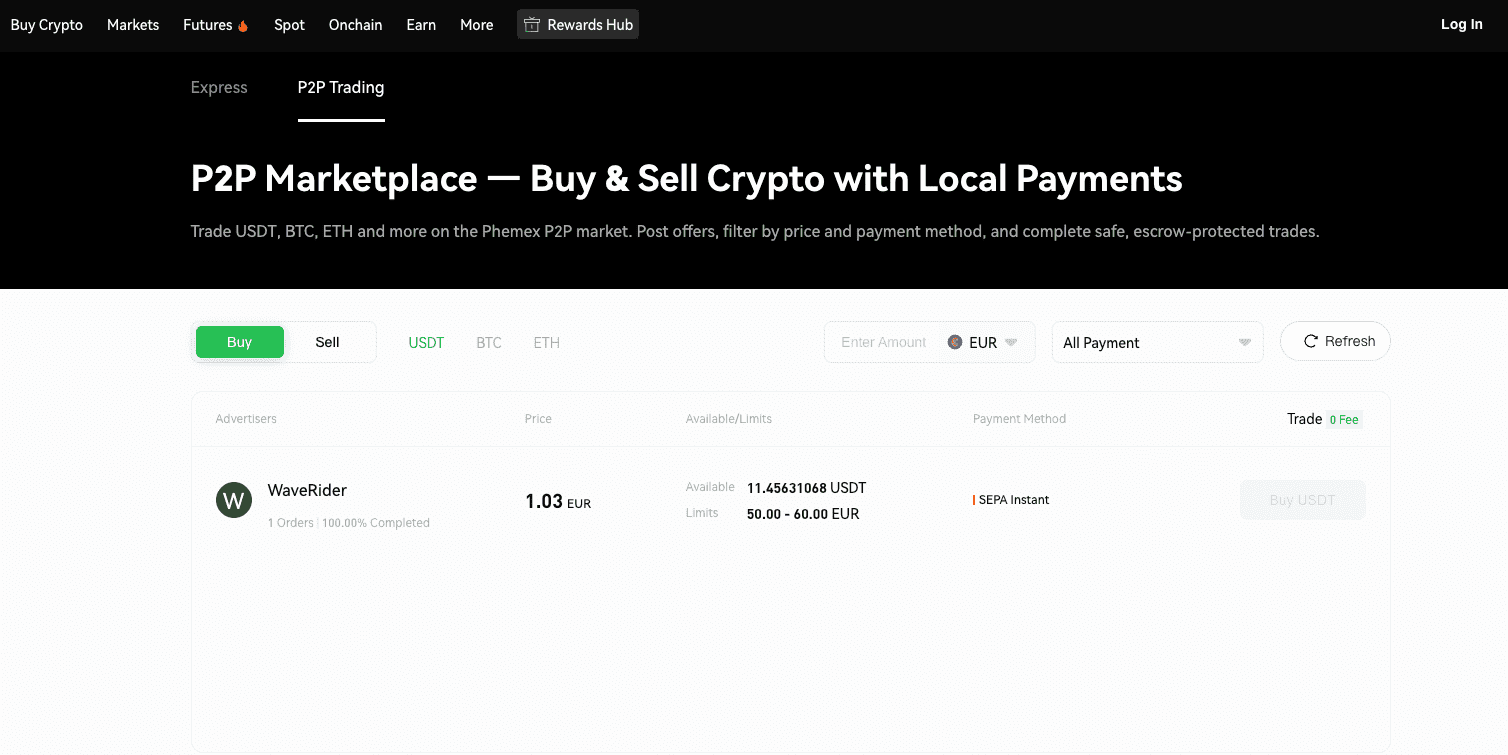Select the Buy option
This screenshot has width=1508, height=755.
coord(239,342)
